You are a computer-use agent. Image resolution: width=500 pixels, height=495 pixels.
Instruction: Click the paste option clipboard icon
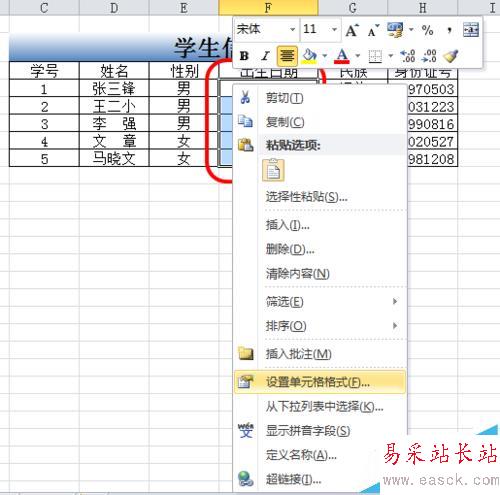273,170
